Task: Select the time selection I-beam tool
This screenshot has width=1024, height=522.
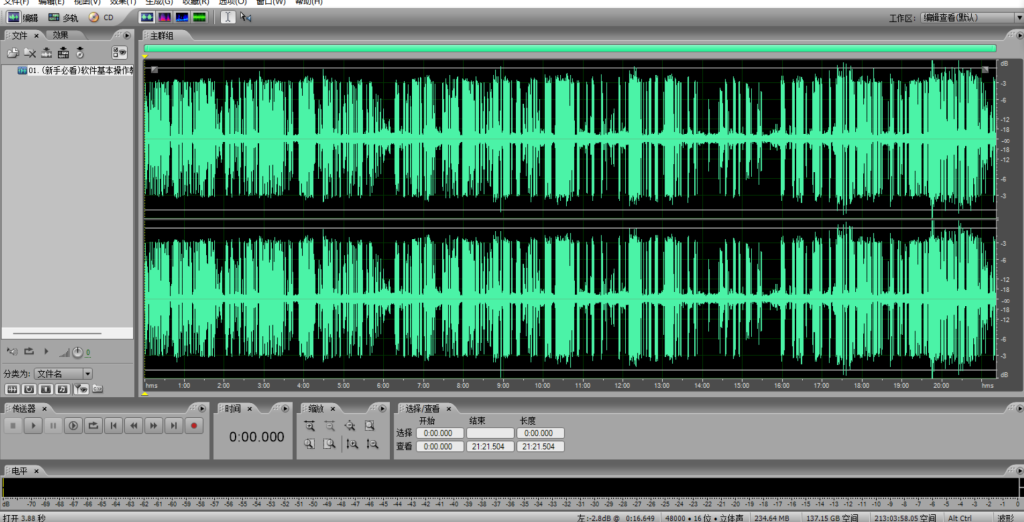Action: coord(228,17)
